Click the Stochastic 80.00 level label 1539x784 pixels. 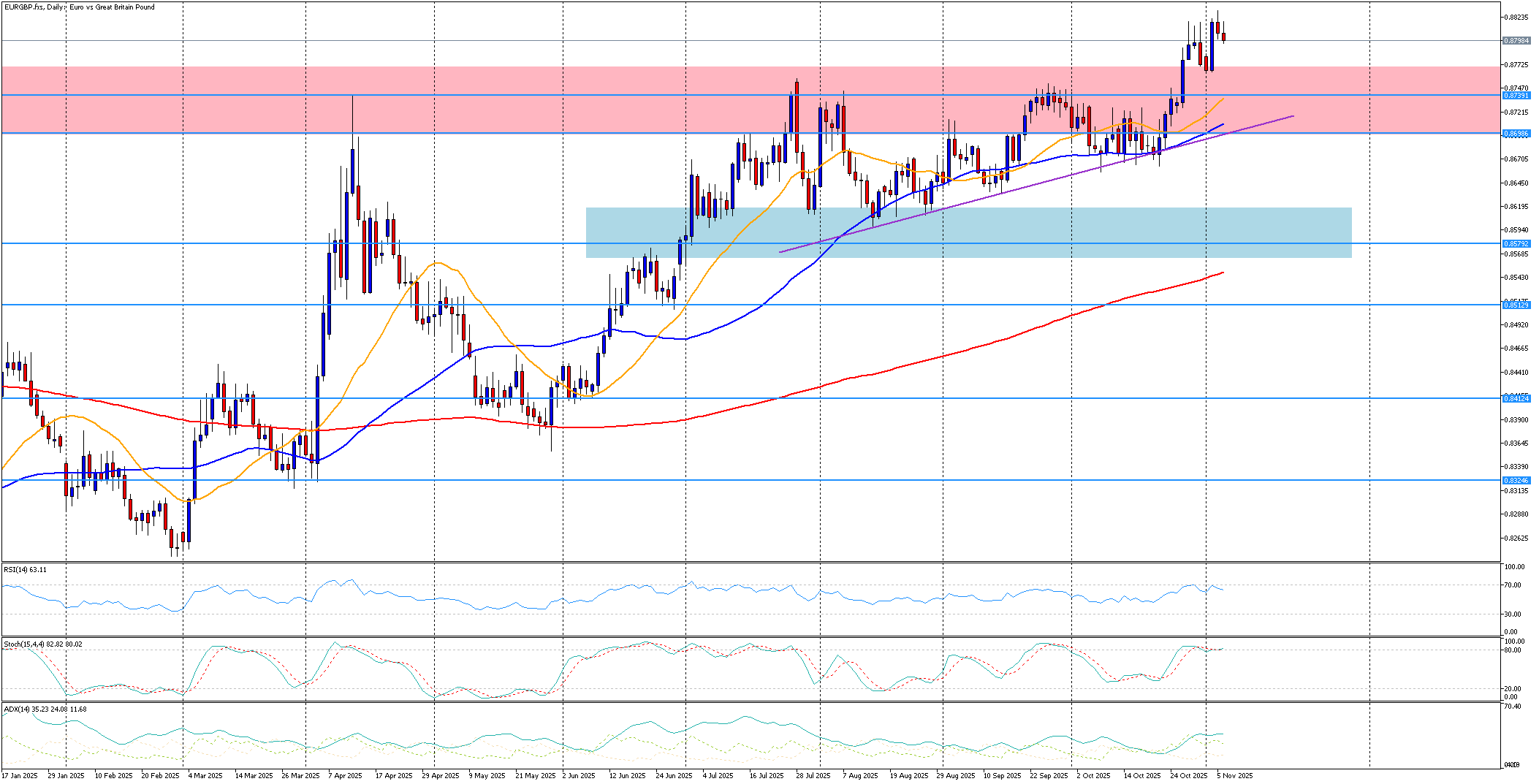(x=1514, y=650)
